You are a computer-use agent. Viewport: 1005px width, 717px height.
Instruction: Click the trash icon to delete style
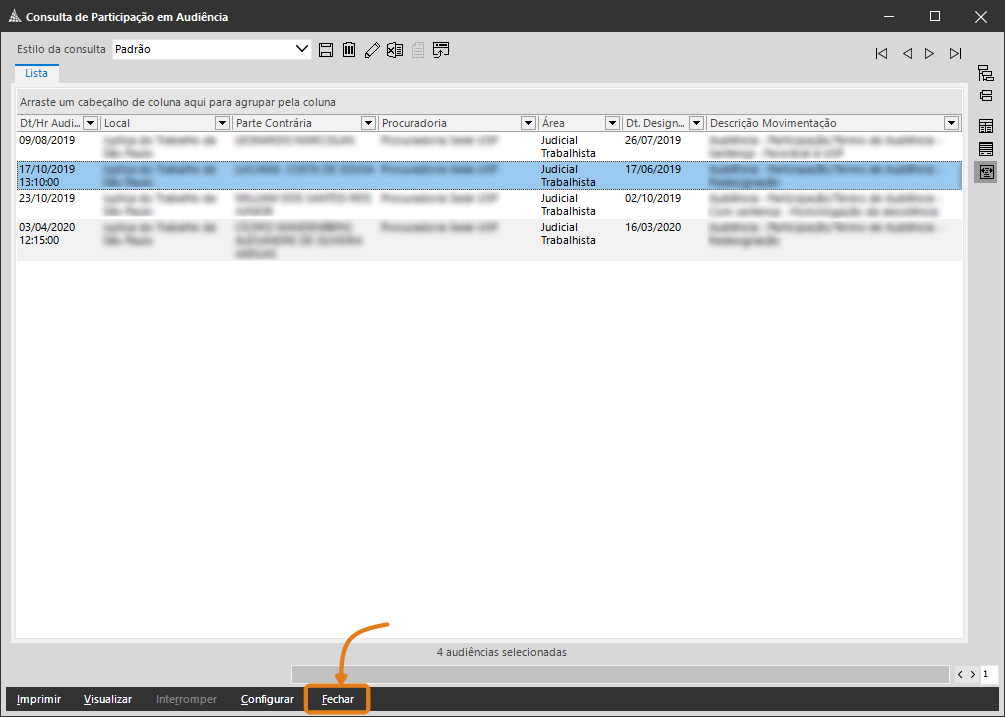tap(349, 50)
